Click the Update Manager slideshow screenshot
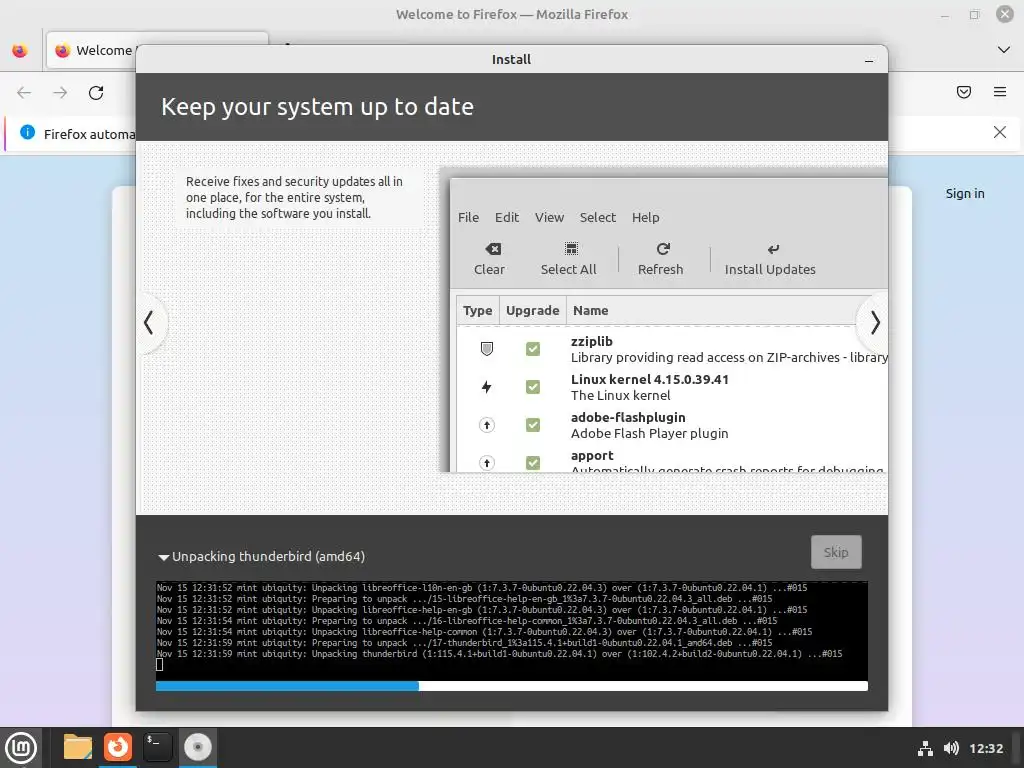Screen dimensions: 1024x768 [x=664, y=320]
